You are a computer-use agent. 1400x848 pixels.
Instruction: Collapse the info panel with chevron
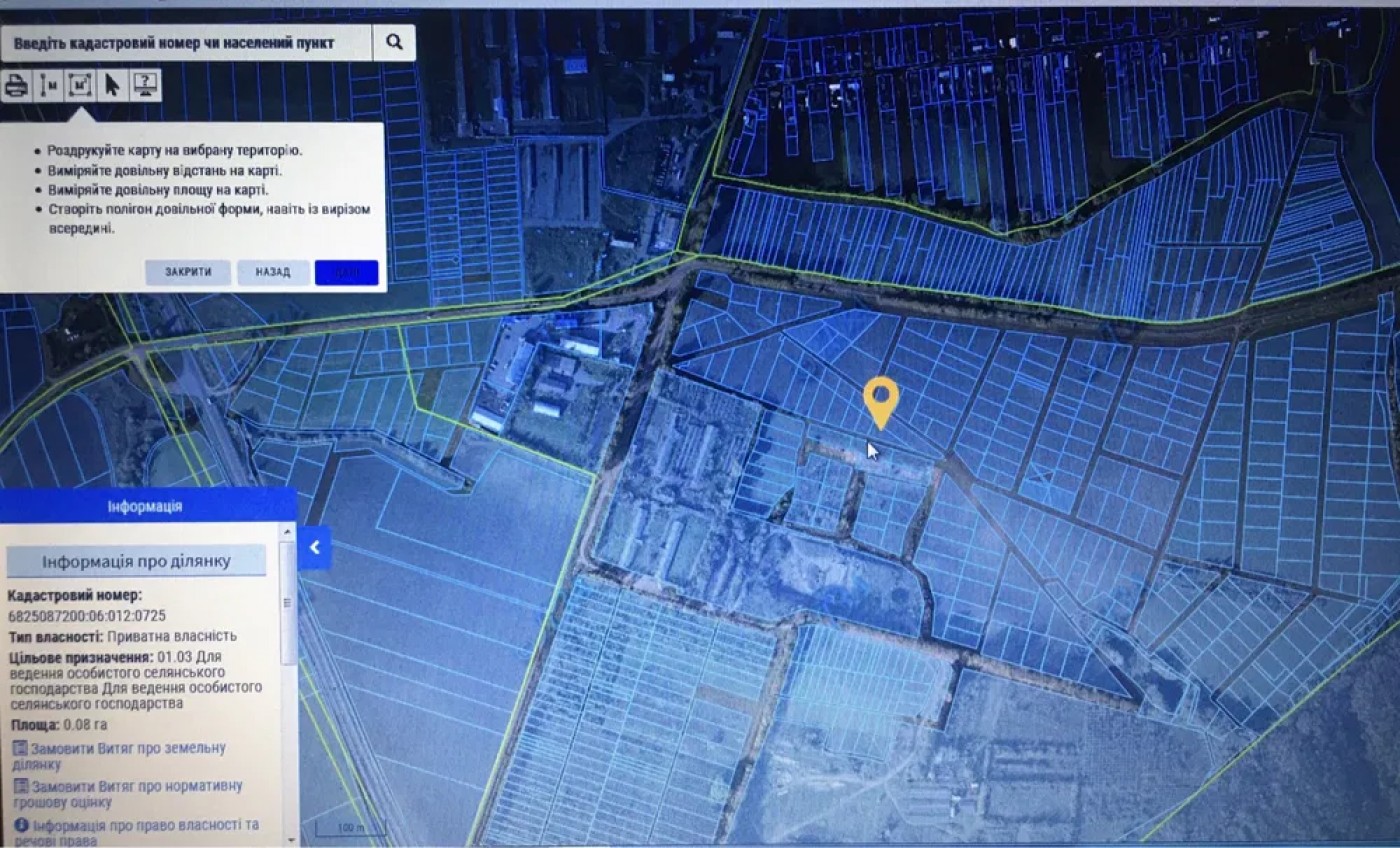314,547
